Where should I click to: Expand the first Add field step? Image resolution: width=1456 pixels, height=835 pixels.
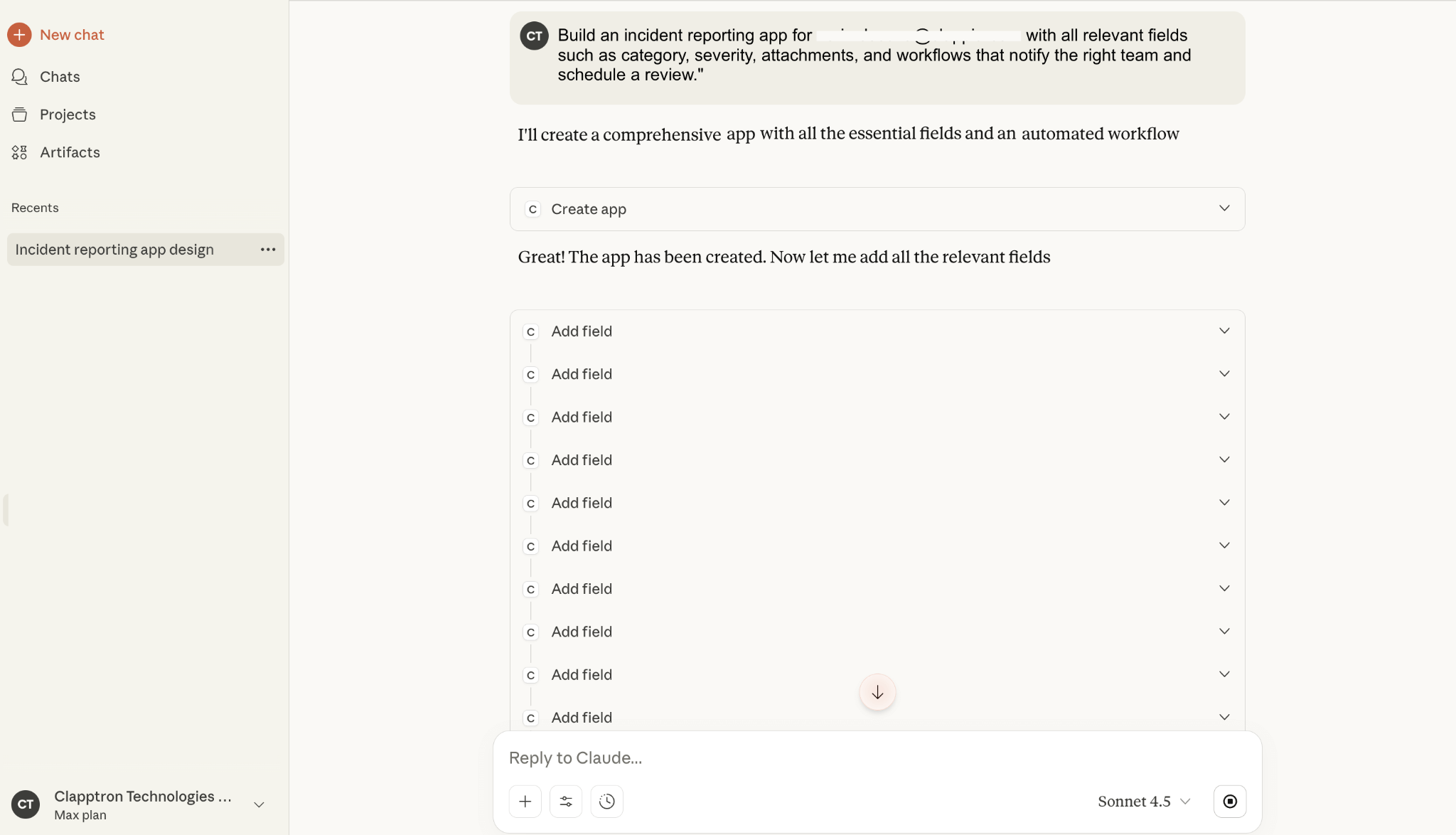[1224, 330]
